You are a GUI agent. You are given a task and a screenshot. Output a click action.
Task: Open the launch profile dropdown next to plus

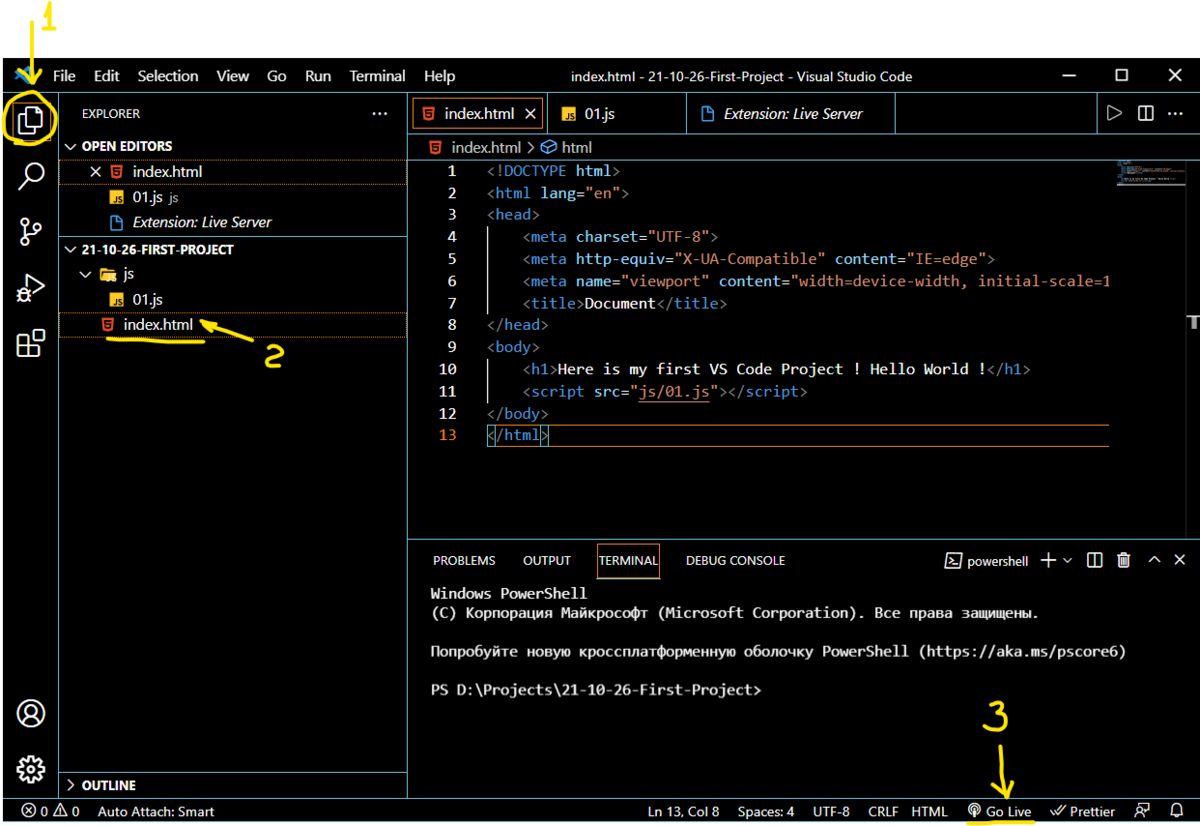coord(1068,561)
